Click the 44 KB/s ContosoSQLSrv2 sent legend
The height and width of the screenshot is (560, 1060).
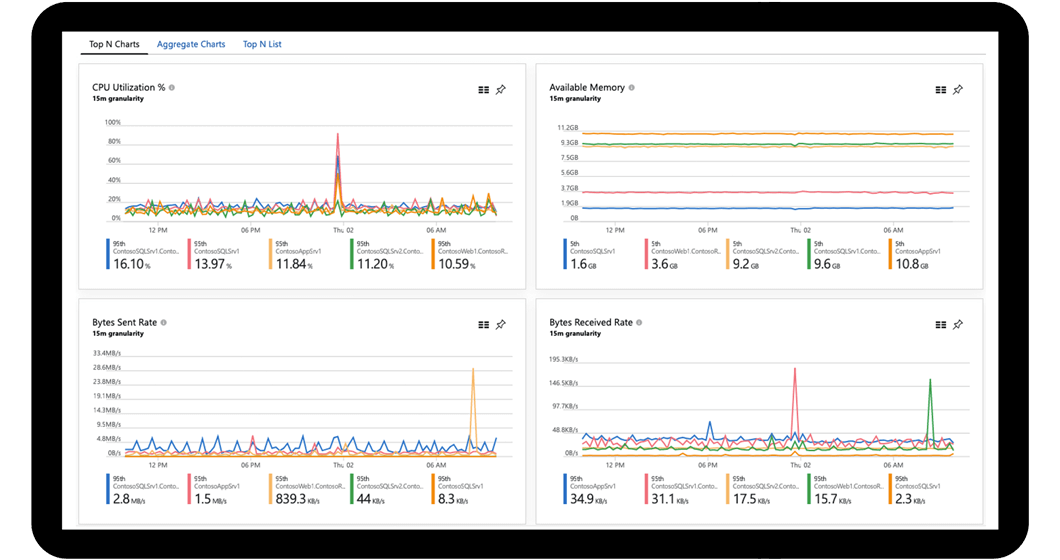(388, 490)
